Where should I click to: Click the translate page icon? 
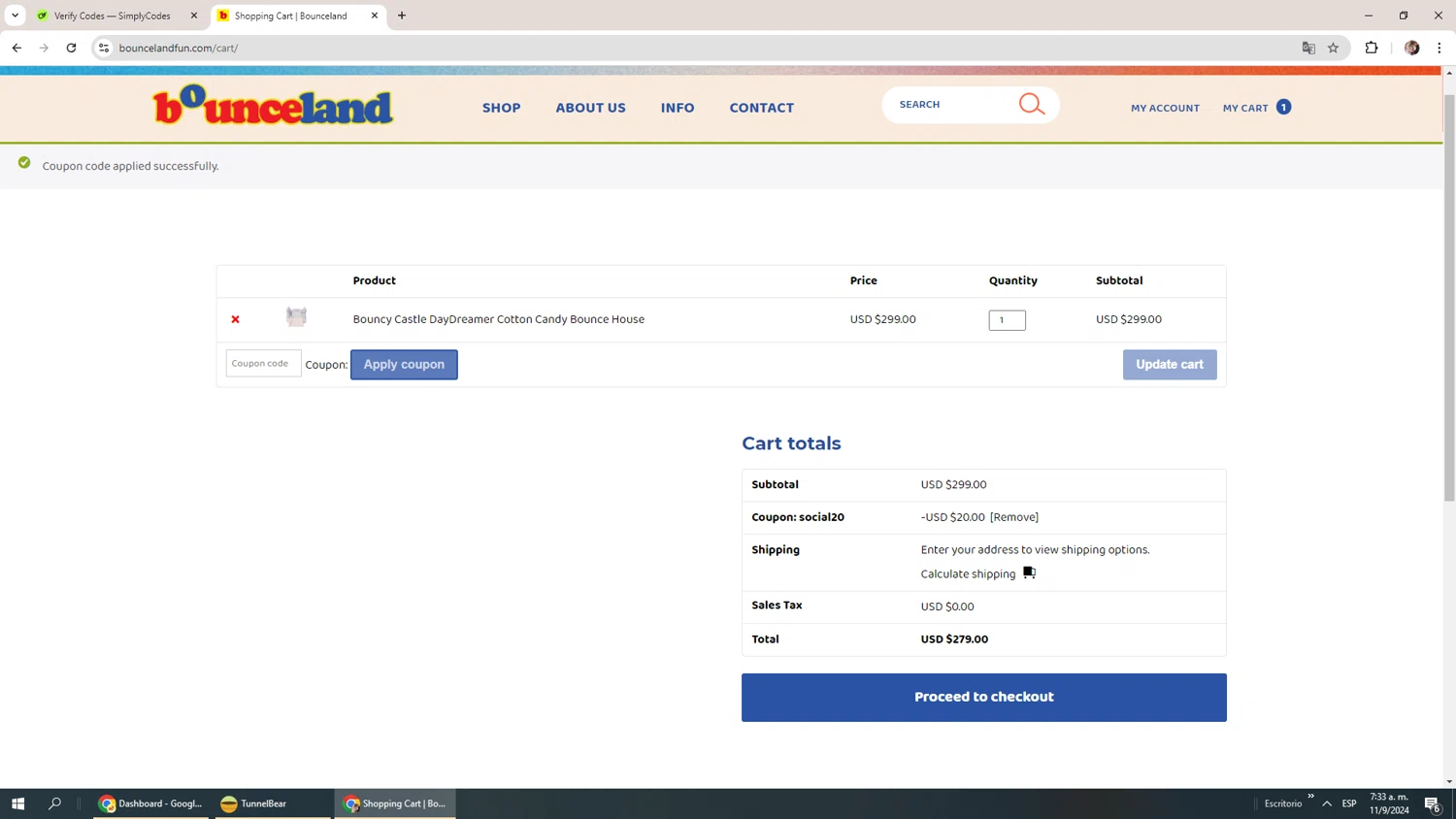coord(1308,48)
